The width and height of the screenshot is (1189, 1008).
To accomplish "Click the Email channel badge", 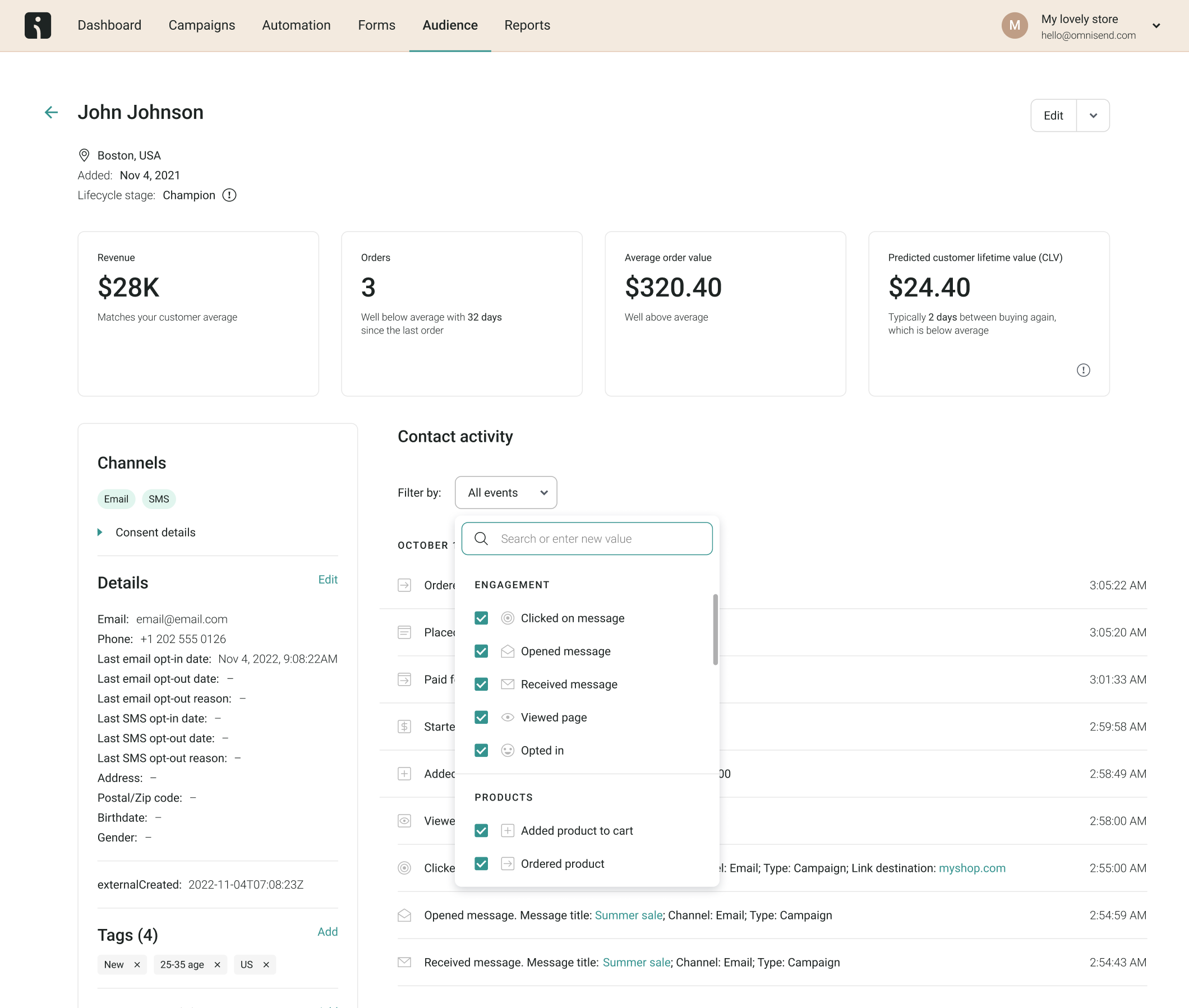I will pyautogui.click(x=116, y=500).
